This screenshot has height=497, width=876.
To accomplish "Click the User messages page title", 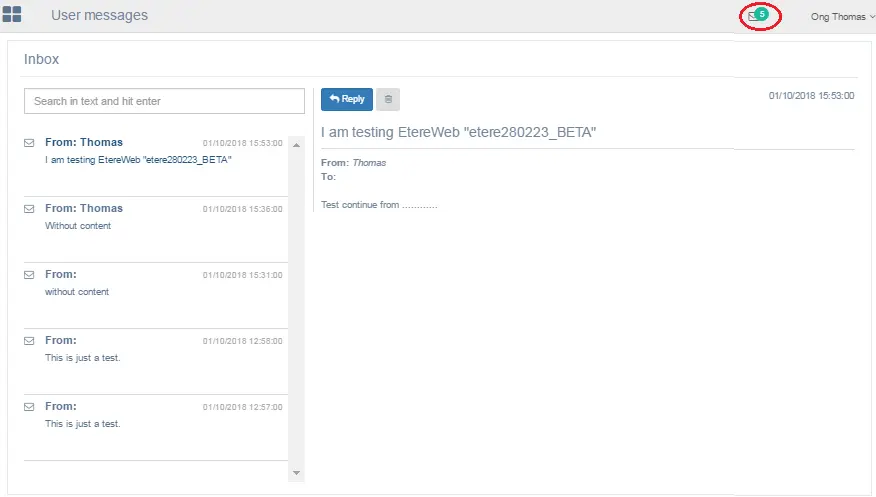I will pyautogui.click(x=99, y=15).
